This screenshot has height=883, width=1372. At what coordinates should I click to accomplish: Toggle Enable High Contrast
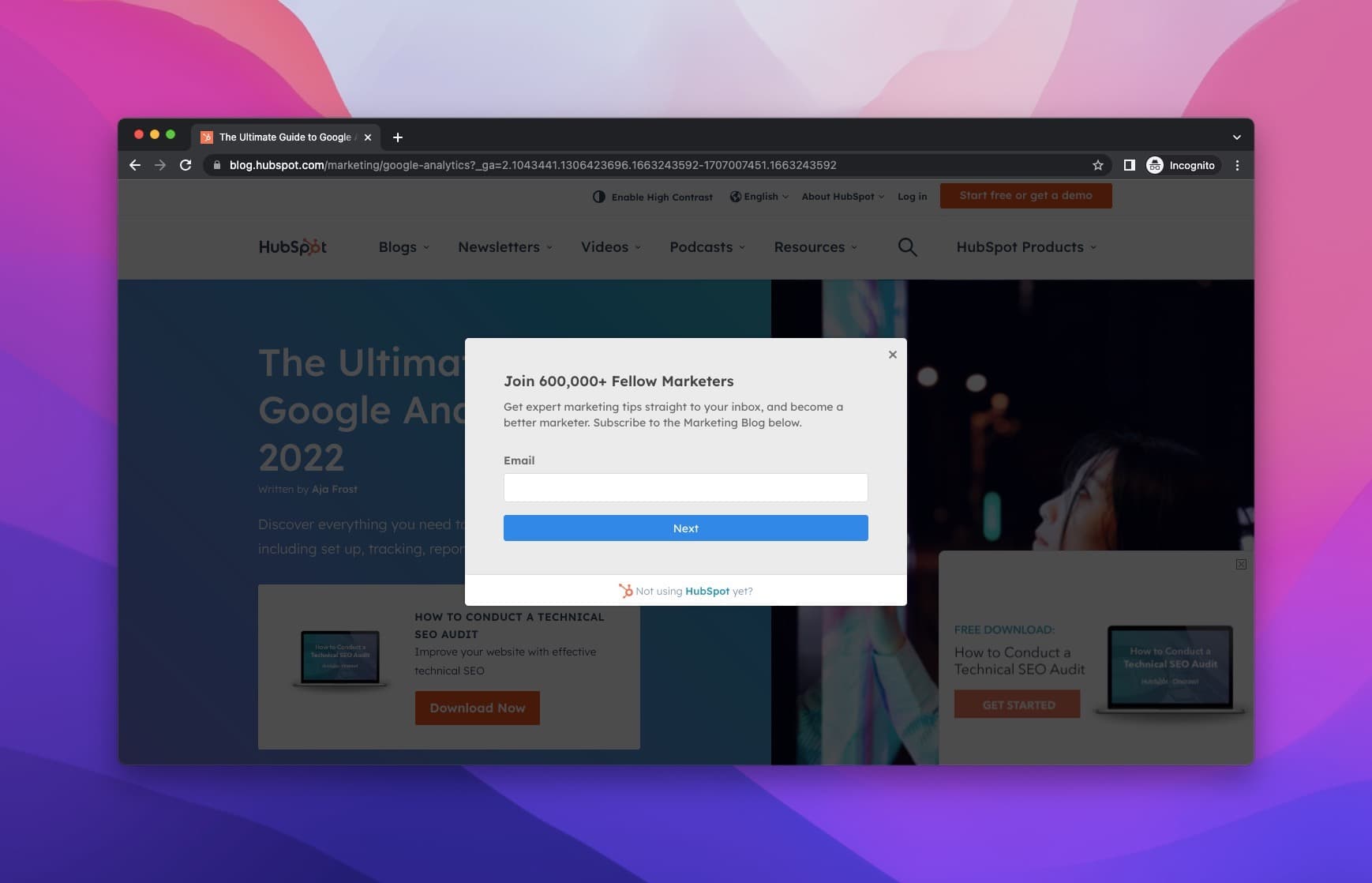653,197
